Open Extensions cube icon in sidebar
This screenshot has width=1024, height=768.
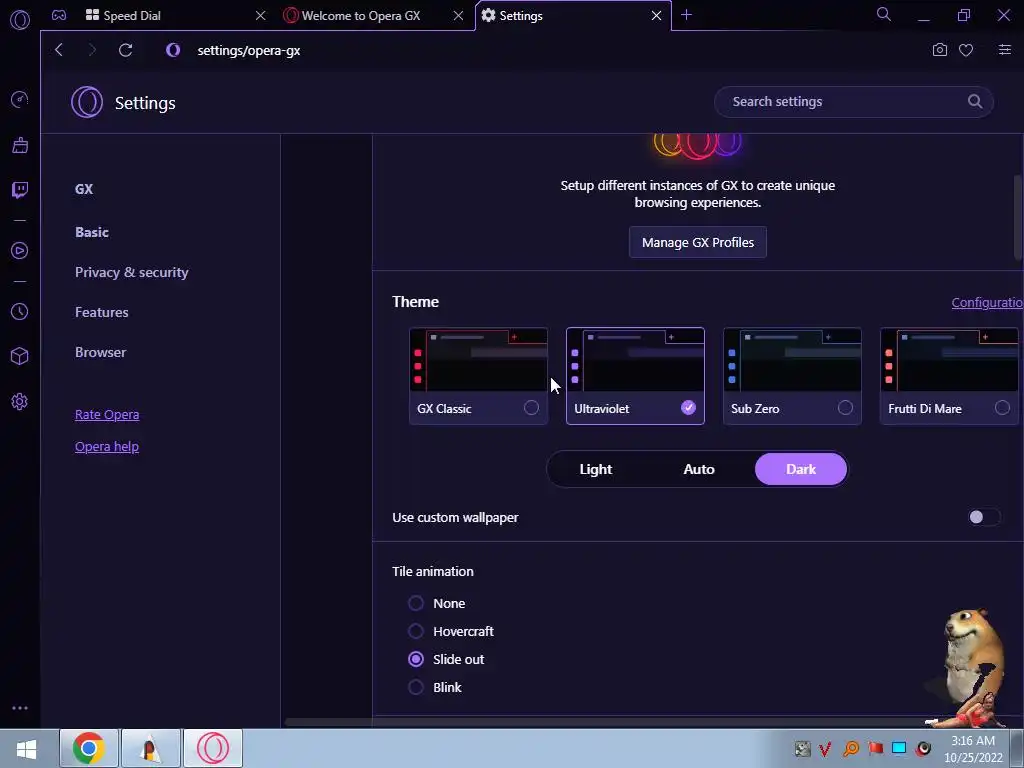click(x=20, y=356)
